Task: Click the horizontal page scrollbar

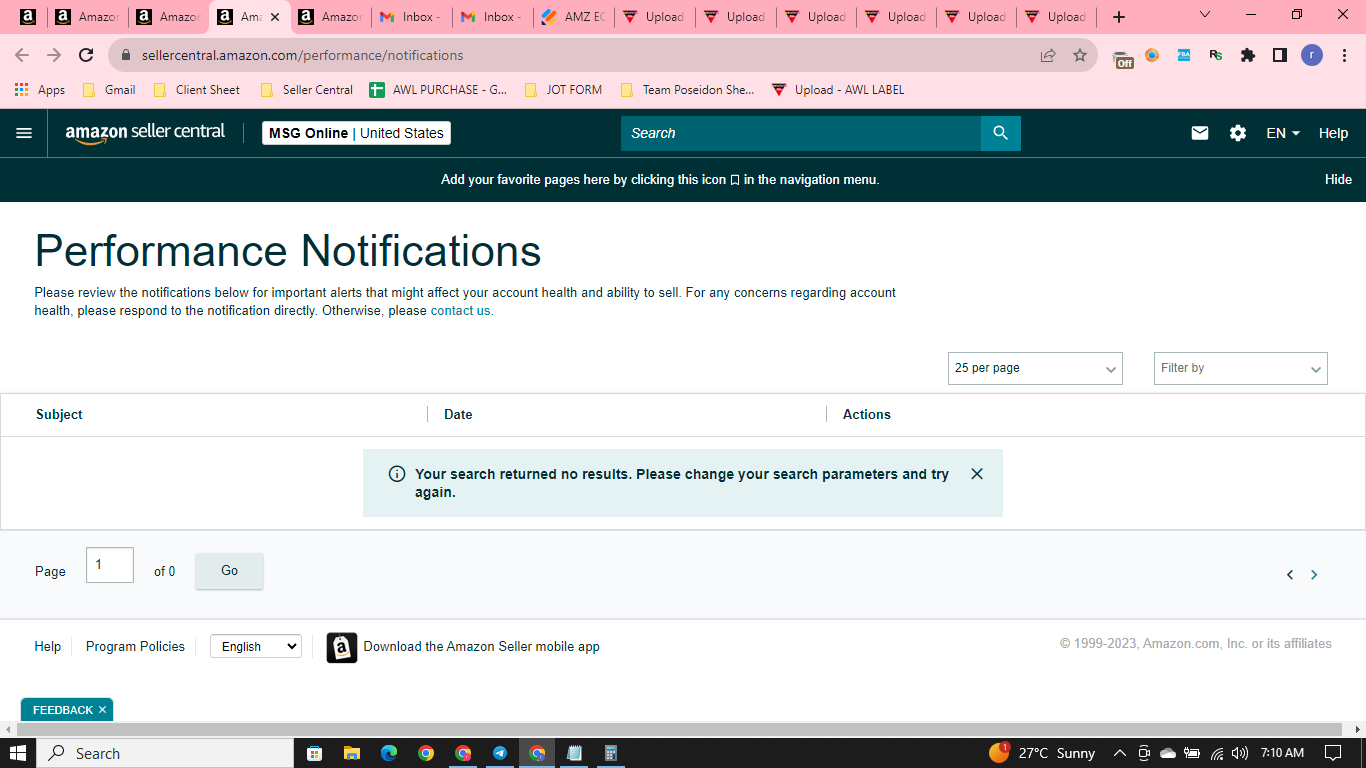Action: click(680, 730)
